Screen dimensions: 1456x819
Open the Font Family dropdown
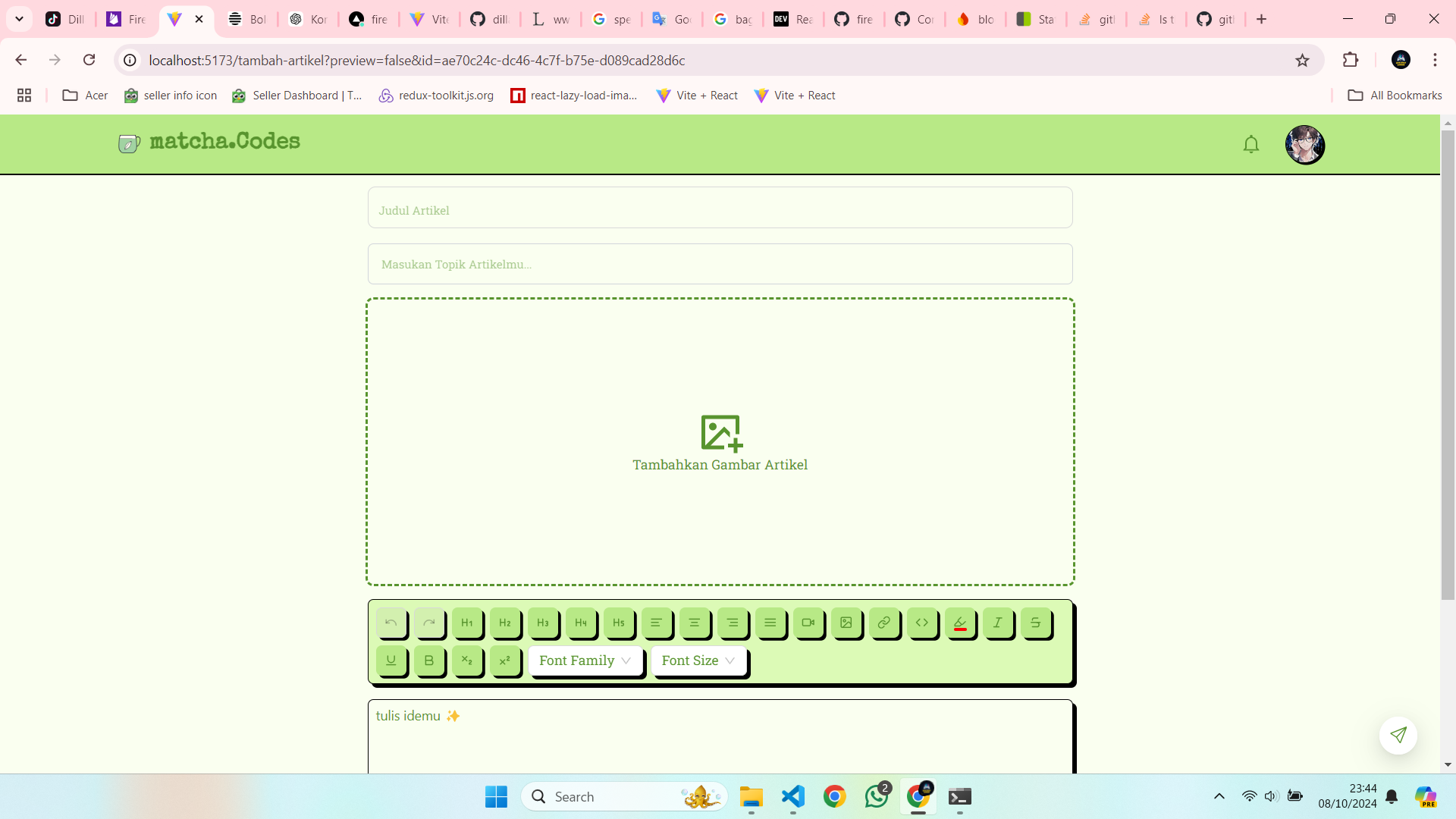pos(585,661)
